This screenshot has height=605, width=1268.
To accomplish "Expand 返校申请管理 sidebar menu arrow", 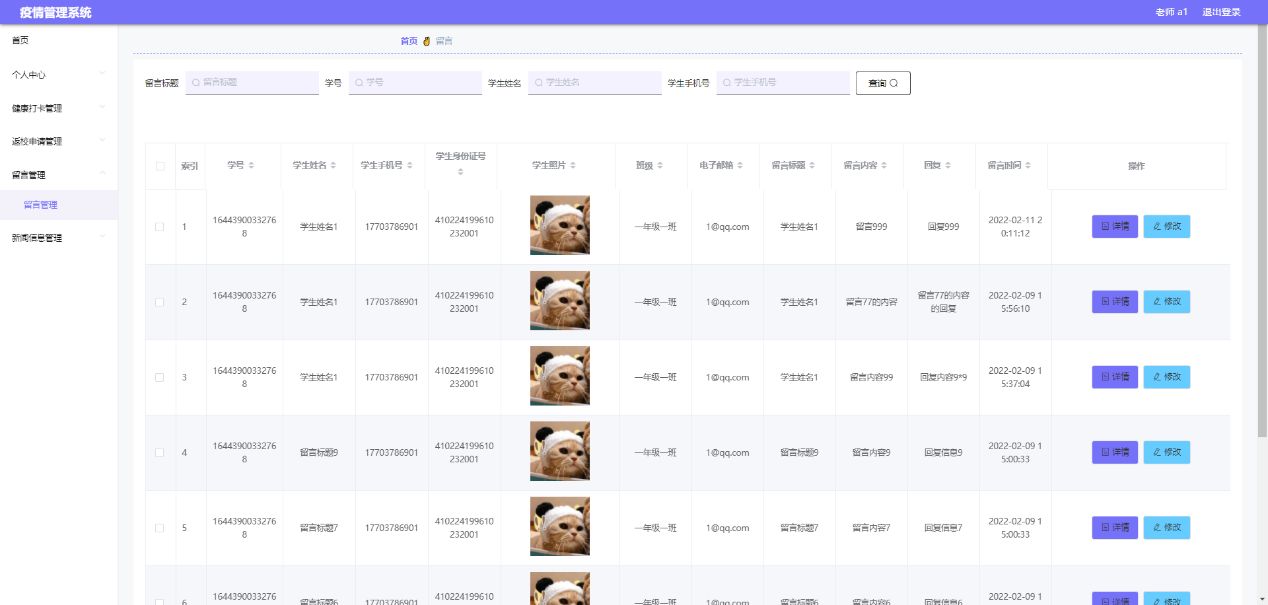I will pos(102,141).
